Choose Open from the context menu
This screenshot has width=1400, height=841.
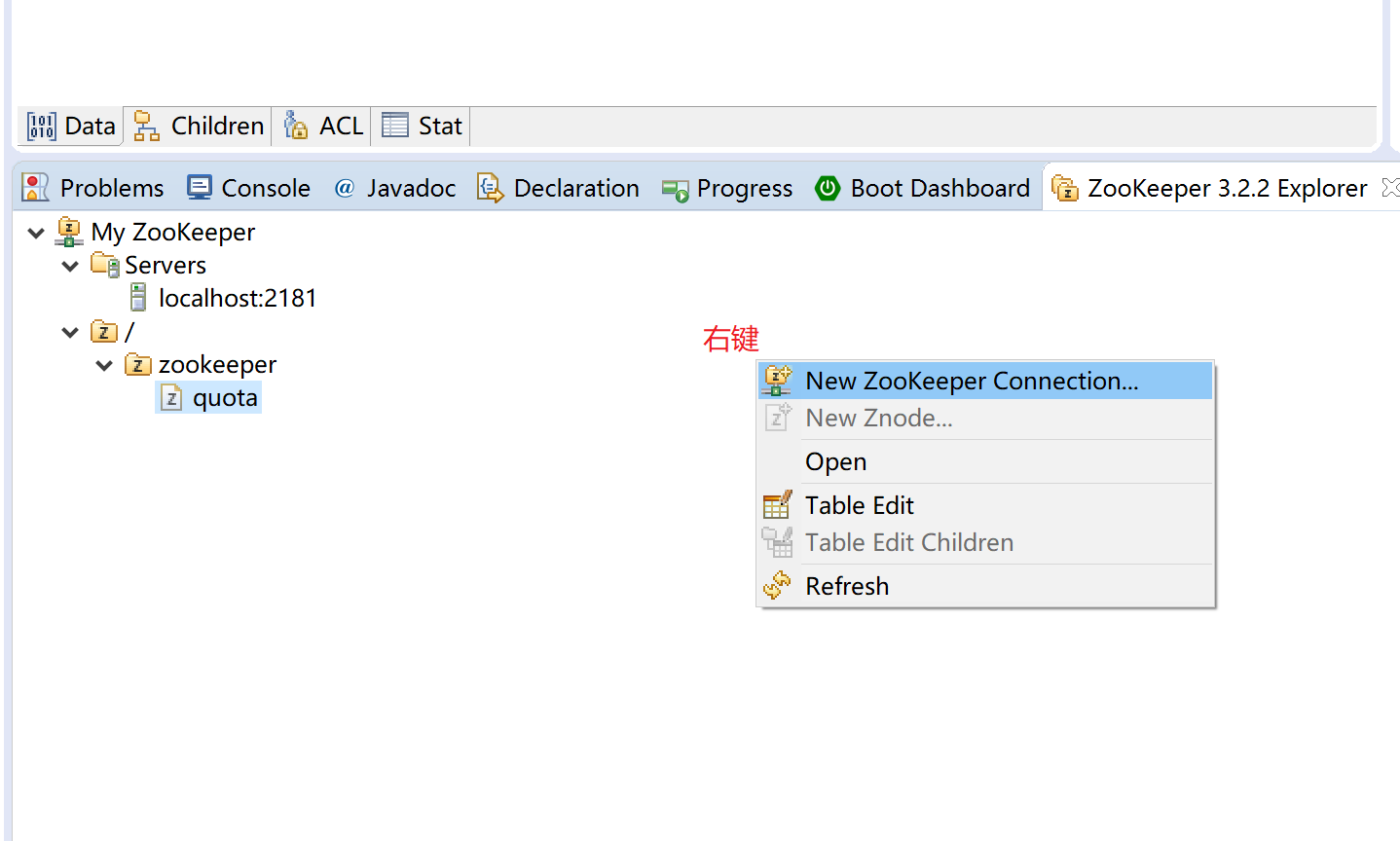[x=835, y=460]
